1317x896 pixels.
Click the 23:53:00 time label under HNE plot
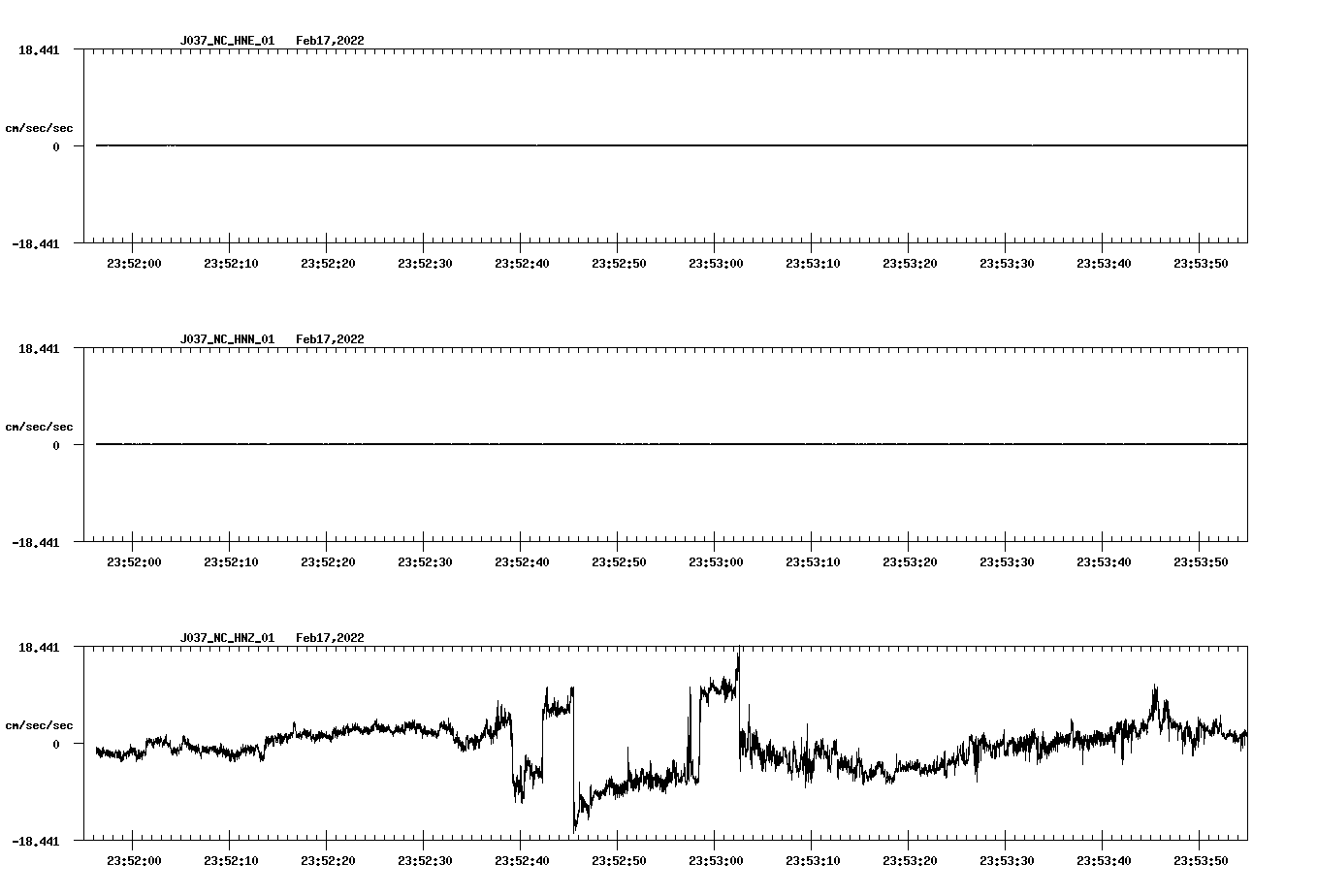point(716,264)
